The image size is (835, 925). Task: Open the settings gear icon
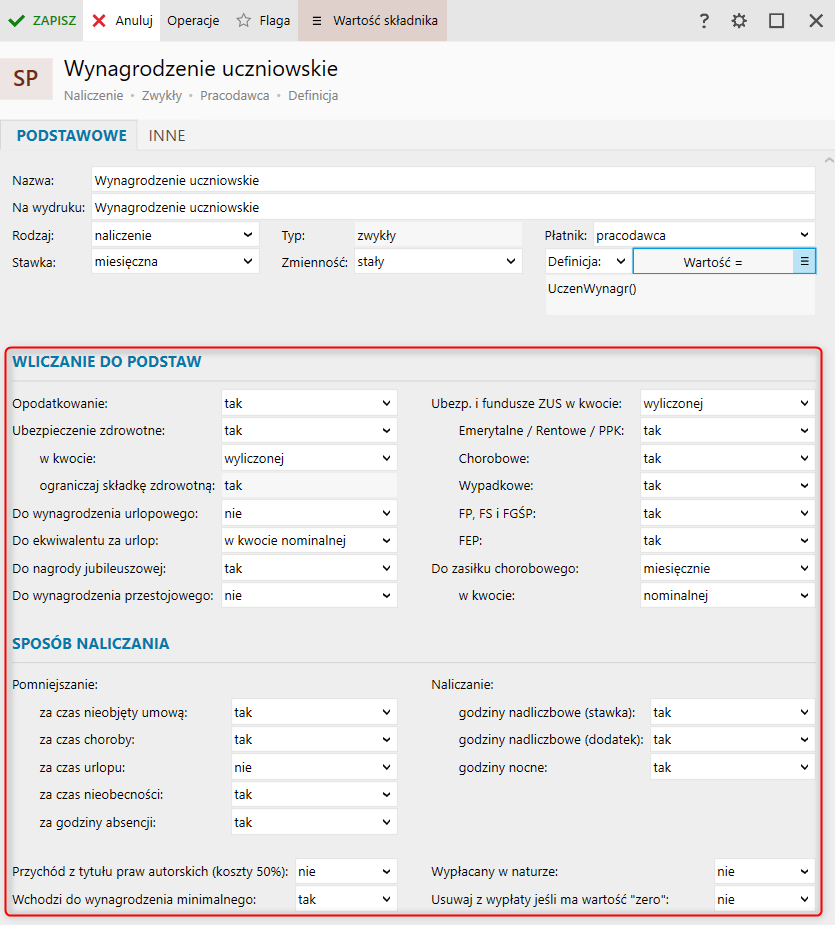(x=739, y=20)
